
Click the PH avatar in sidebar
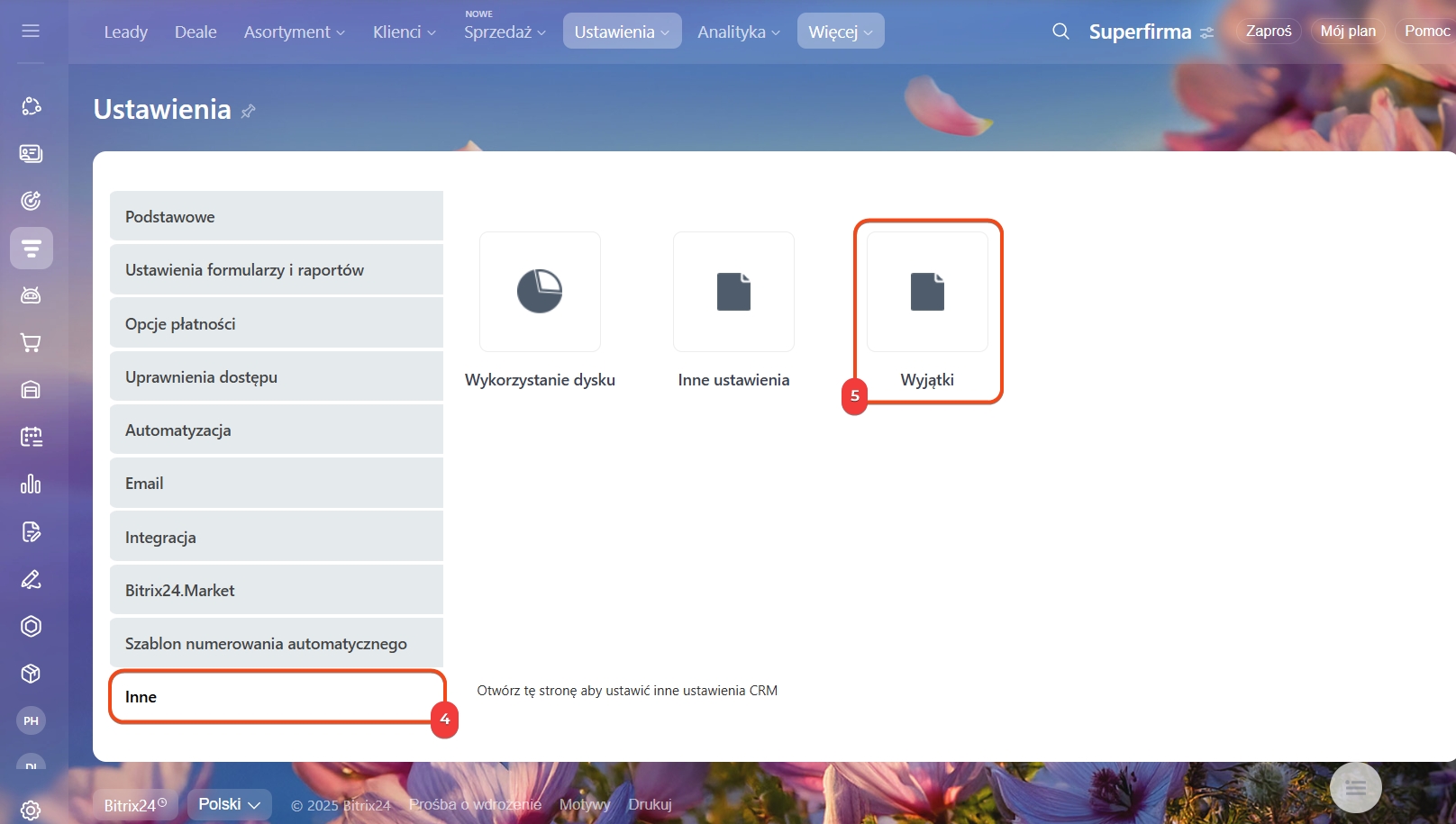click(x=31, y=720)
